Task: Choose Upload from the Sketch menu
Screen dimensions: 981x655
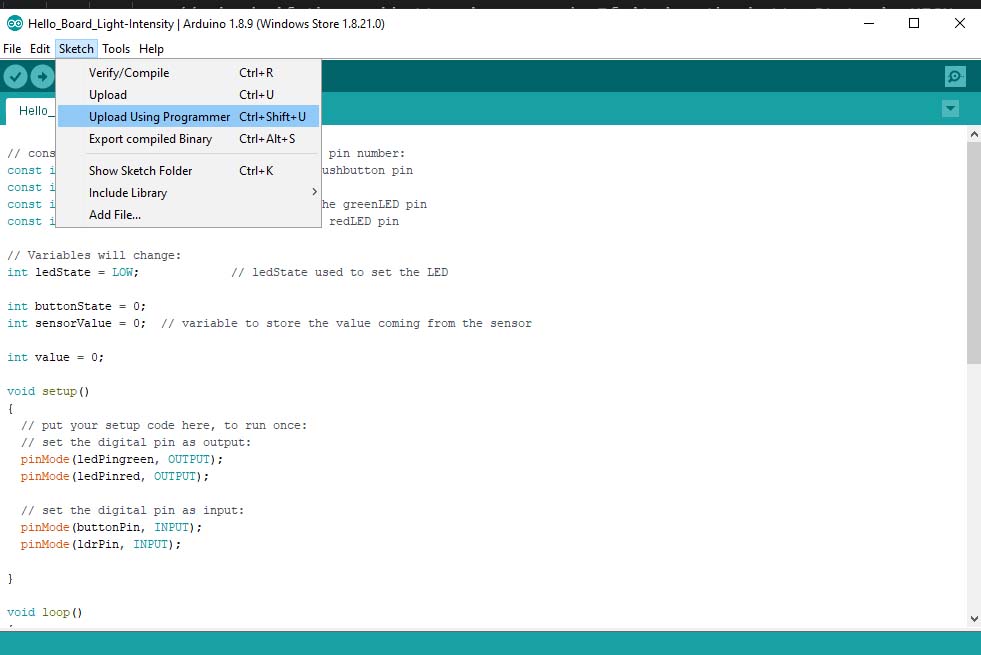Action: tap(188, 94)
